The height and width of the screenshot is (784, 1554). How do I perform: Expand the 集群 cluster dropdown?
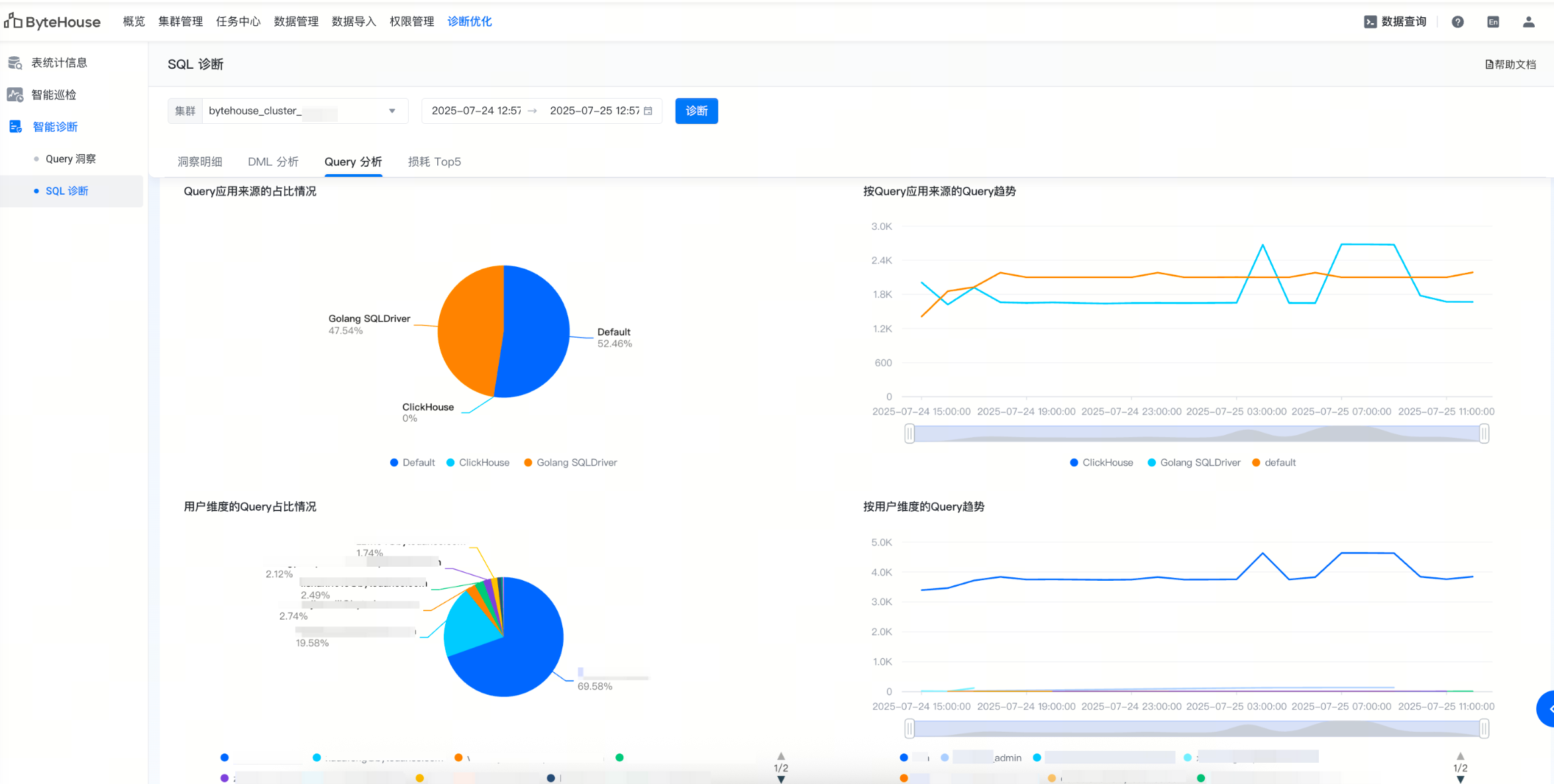tap(391, 111)
